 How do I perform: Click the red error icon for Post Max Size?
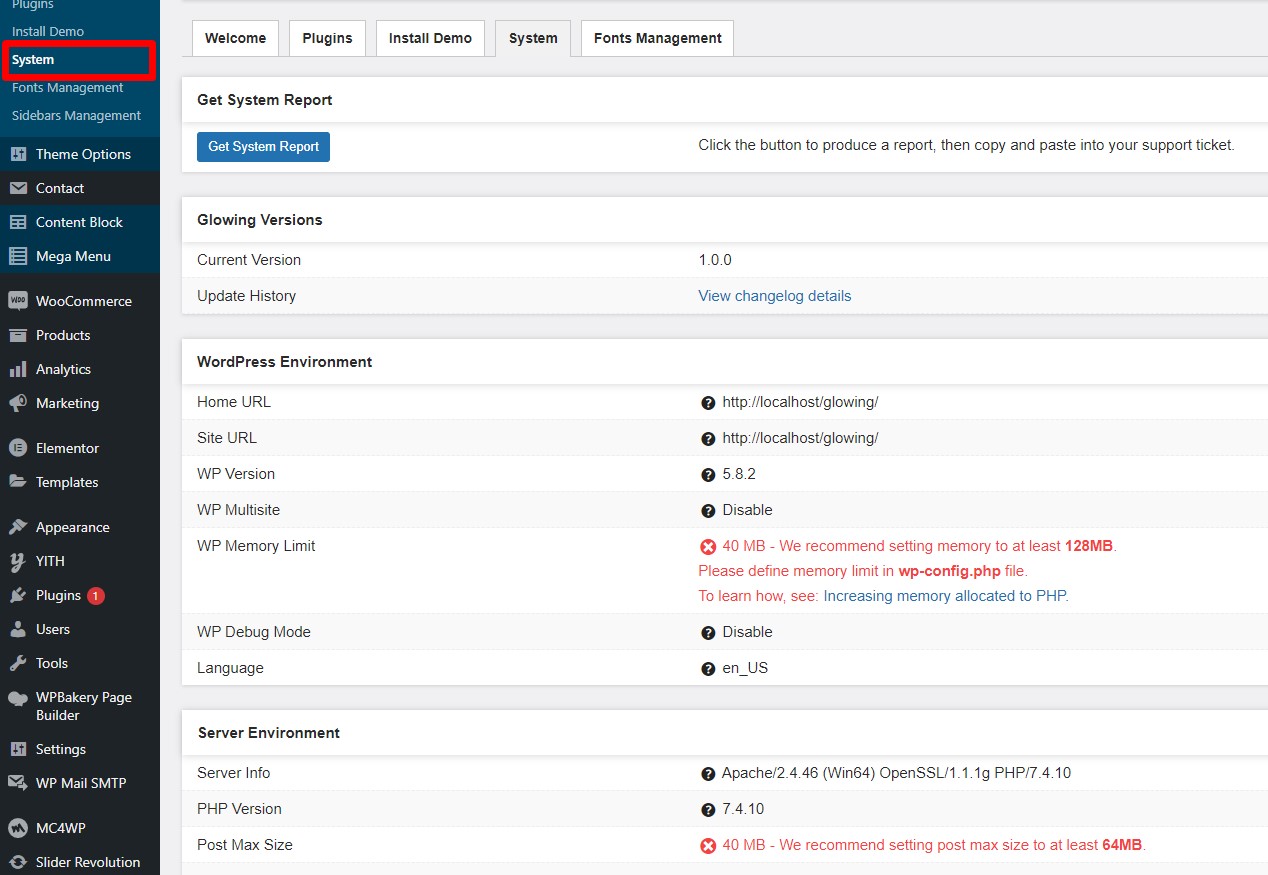[708, 846]
